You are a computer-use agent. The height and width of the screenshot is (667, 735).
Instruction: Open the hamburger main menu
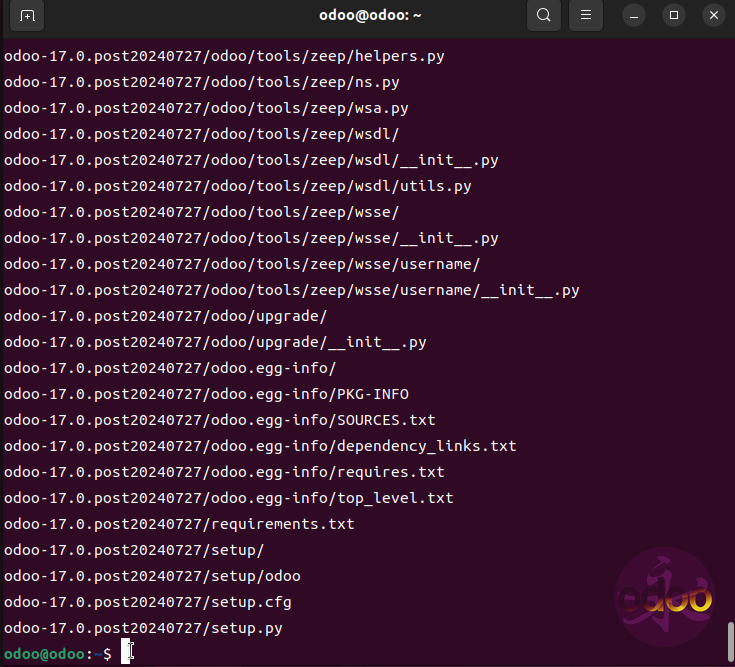click(x=586, y=15)
